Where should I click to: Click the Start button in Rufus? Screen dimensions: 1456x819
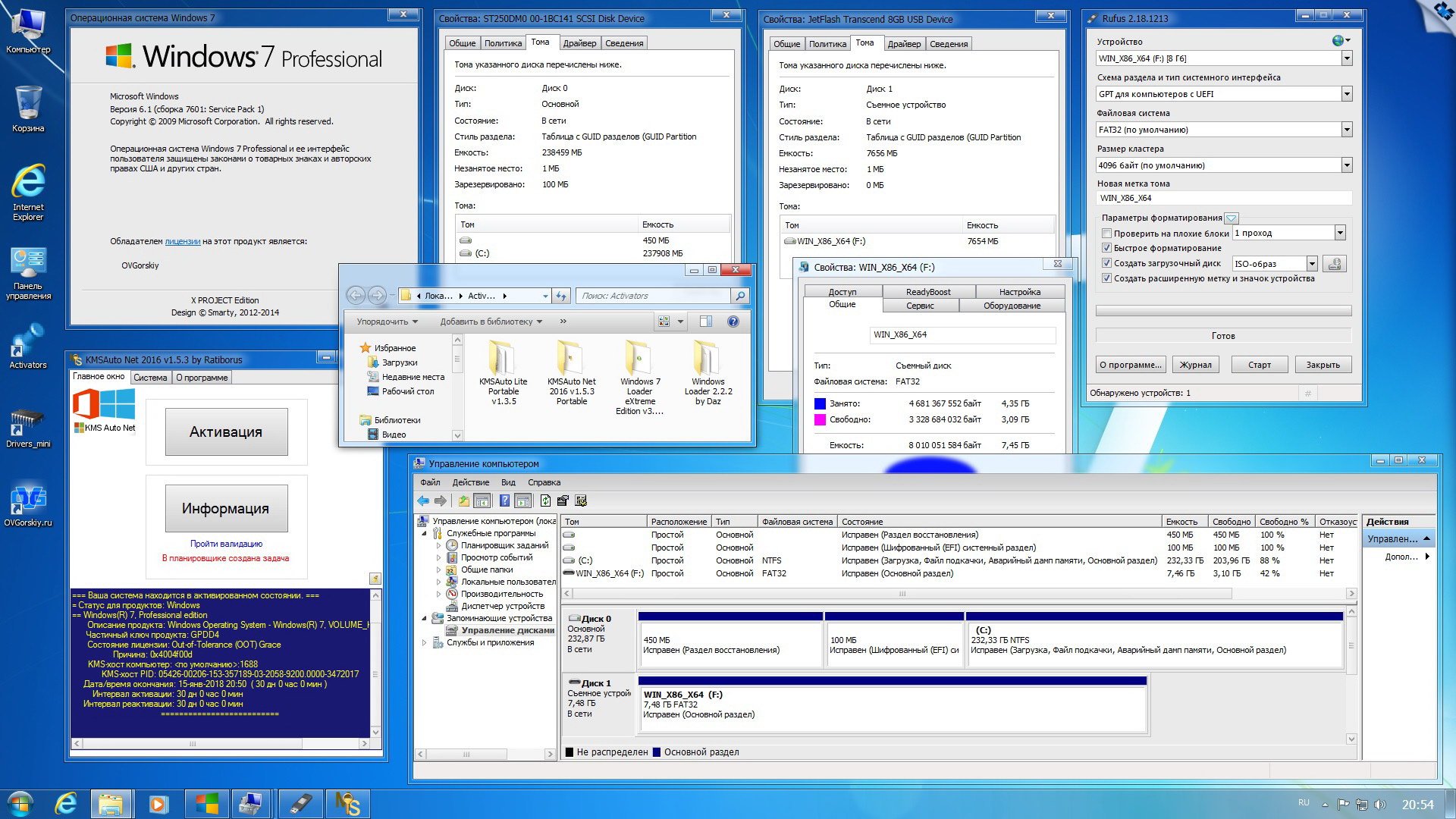tap(1260, 365)
